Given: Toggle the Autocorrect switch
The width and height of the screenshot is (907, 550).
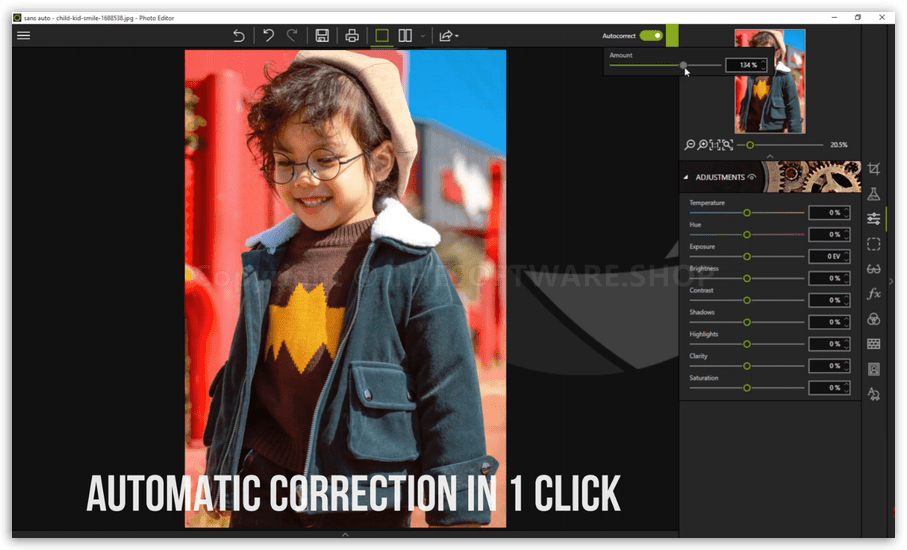Looking at the screenshot, I should click(651, 35).
